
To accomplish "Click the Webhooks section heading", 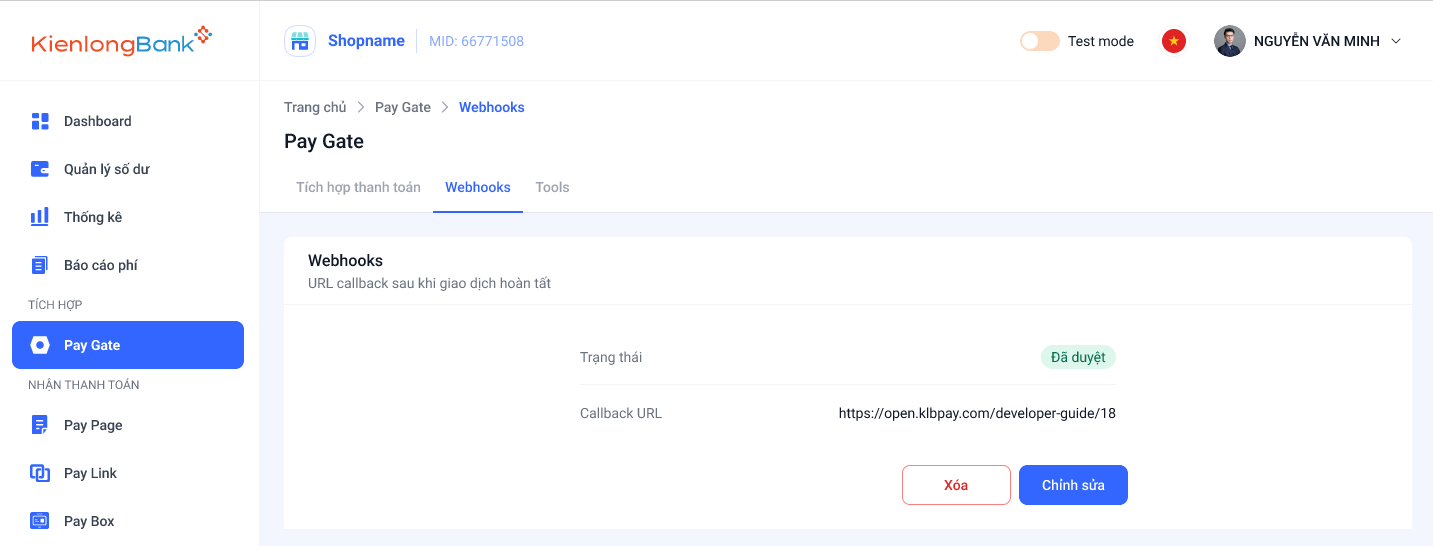I will 345,260.
